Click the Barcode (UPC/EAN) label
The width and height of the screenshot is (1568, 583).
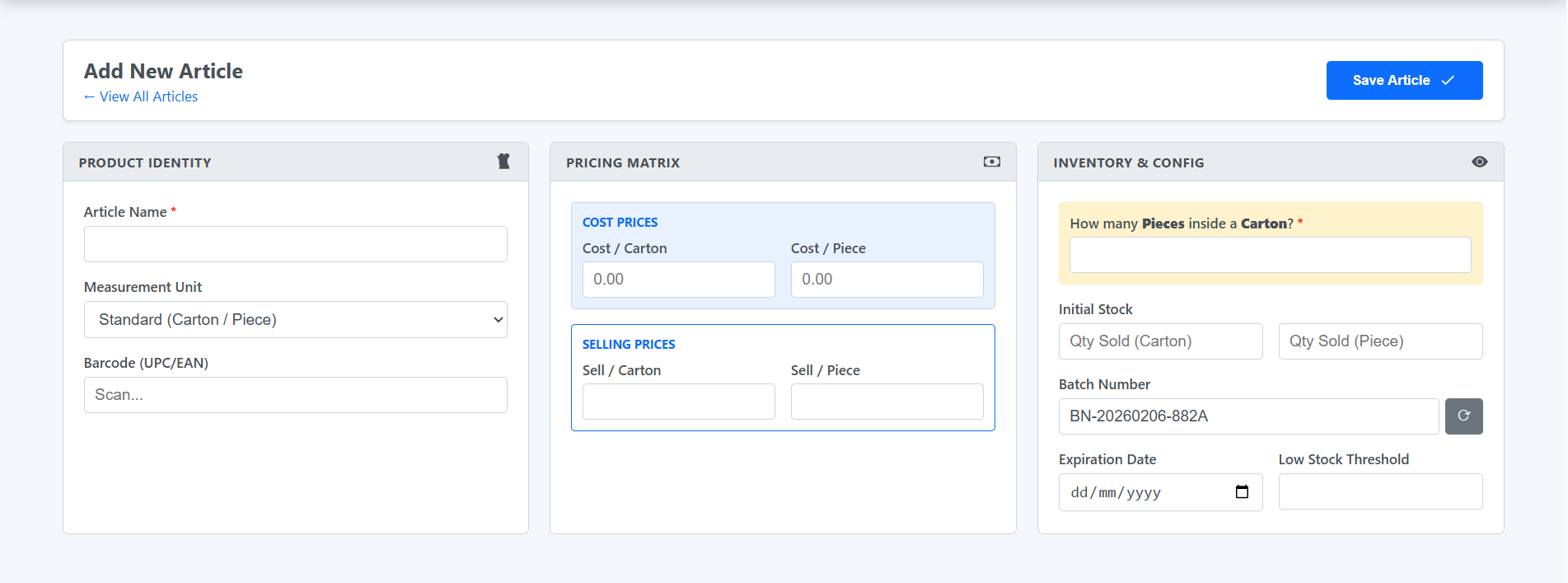[146, 363]
